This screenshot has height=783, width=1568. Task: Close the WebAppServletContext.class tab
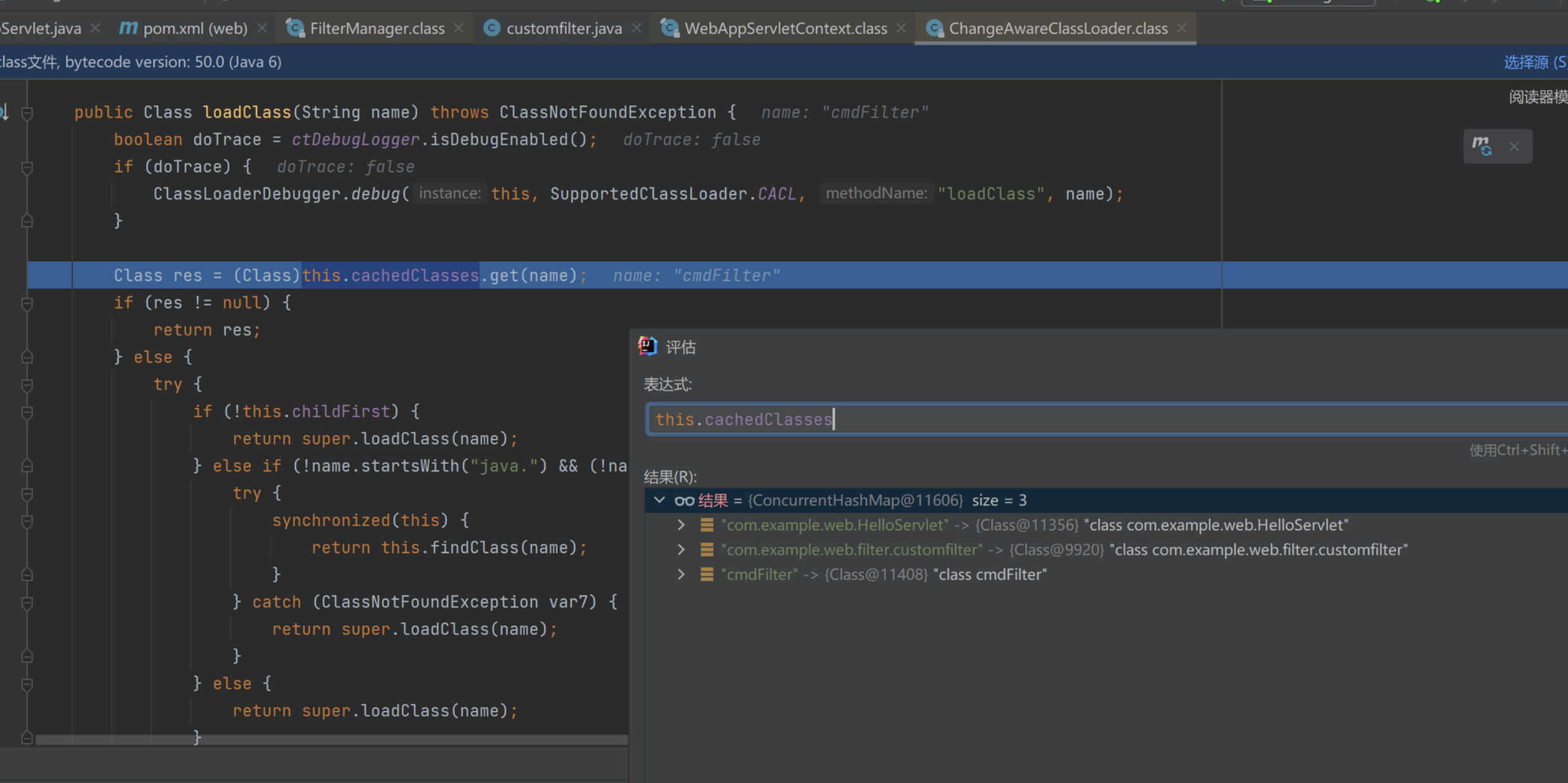click(901, 29)
